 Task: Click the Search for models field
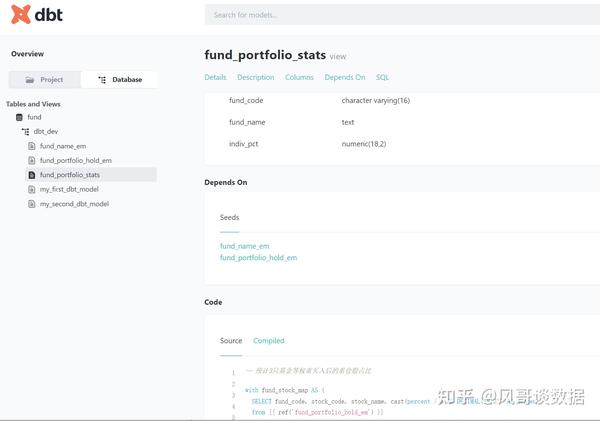[403, 15]
